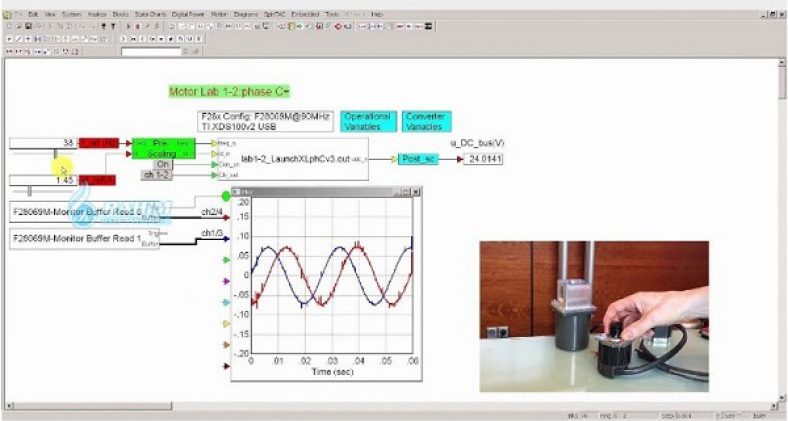Open the Digital Power menu

coord(188,14)
